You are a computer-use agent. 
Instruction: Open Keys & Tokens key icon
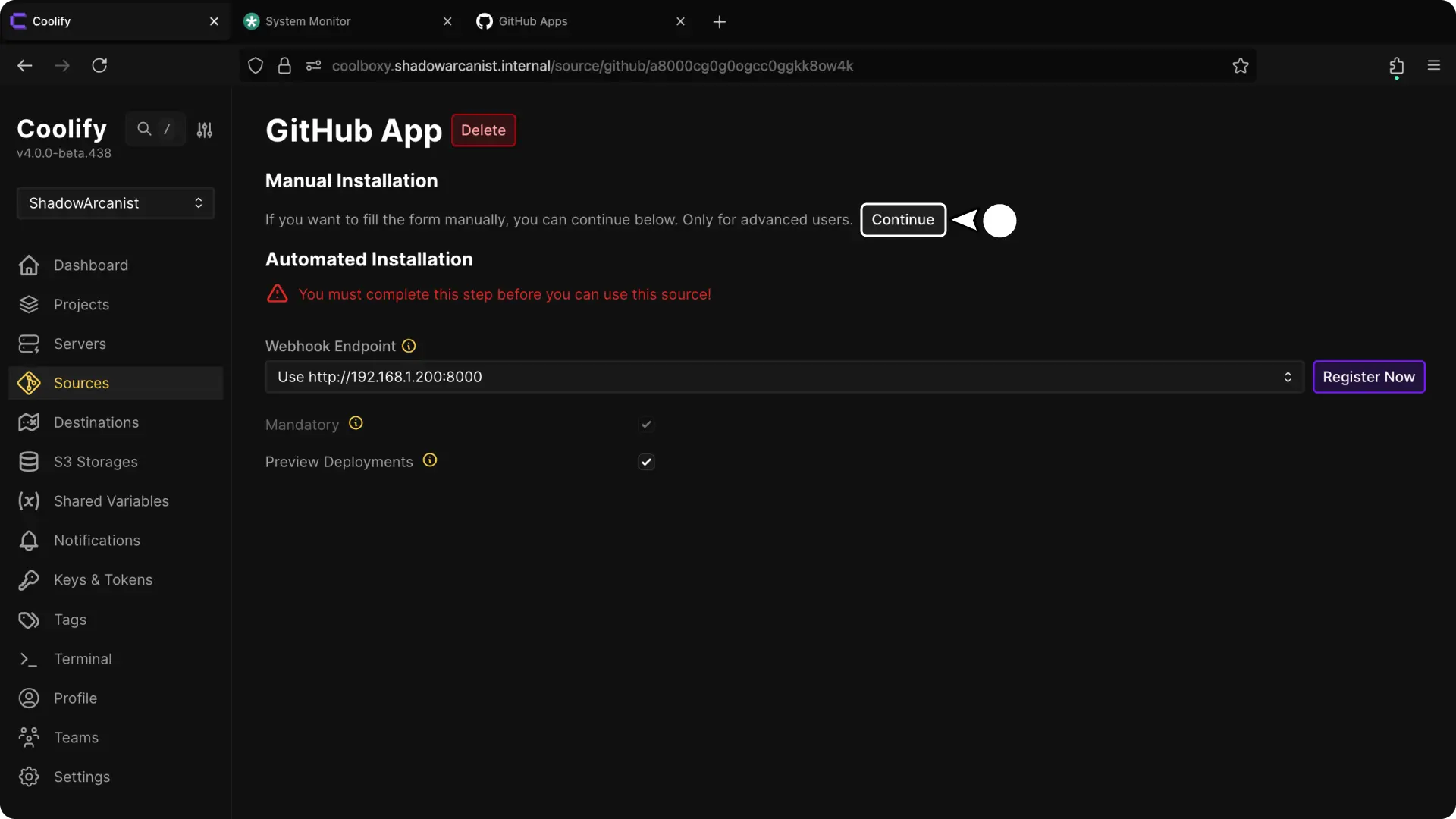(29, 580)
